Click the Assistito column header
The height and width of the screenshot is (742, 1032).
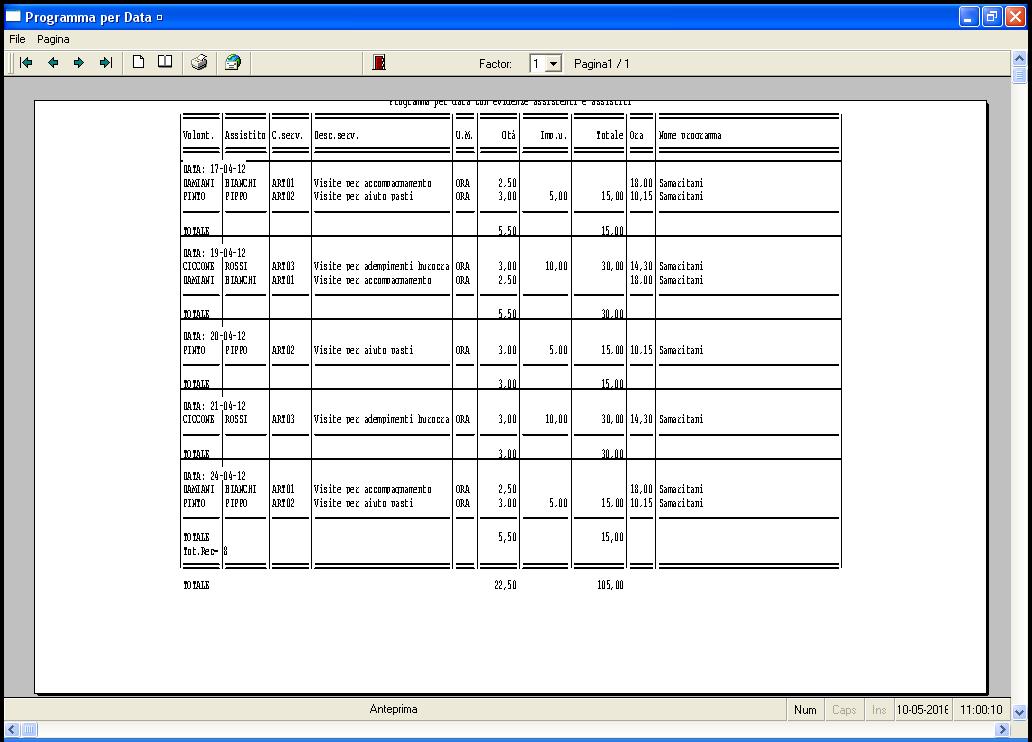pos(245,135)
